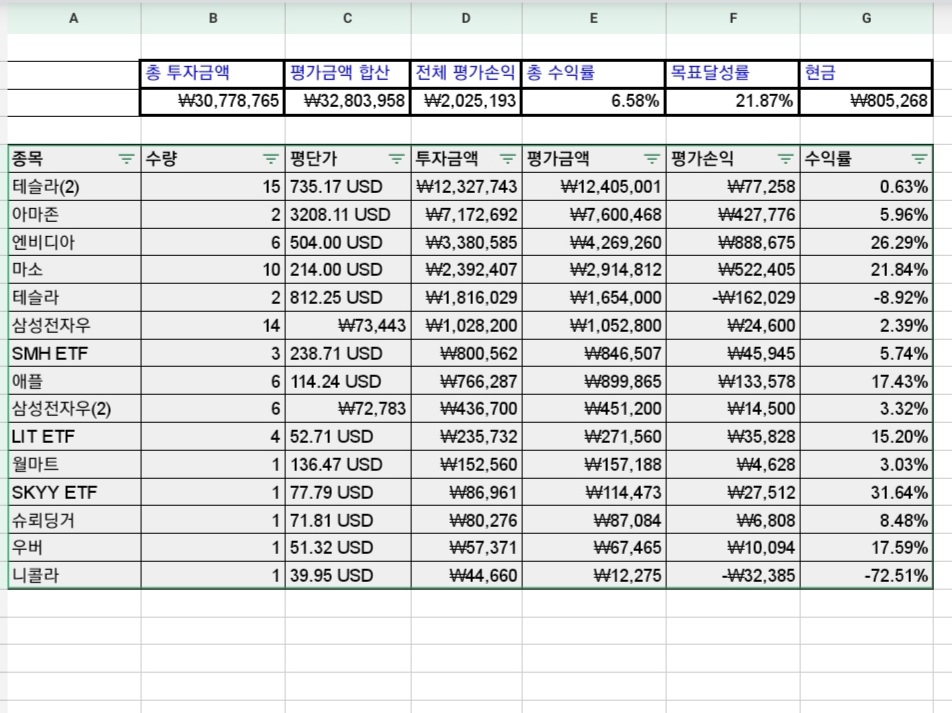Image resolution: width=952 pixels, height=713 pixels.
Task: Click the 총 수익률 label cell
Action: click(x=594, y=74)
